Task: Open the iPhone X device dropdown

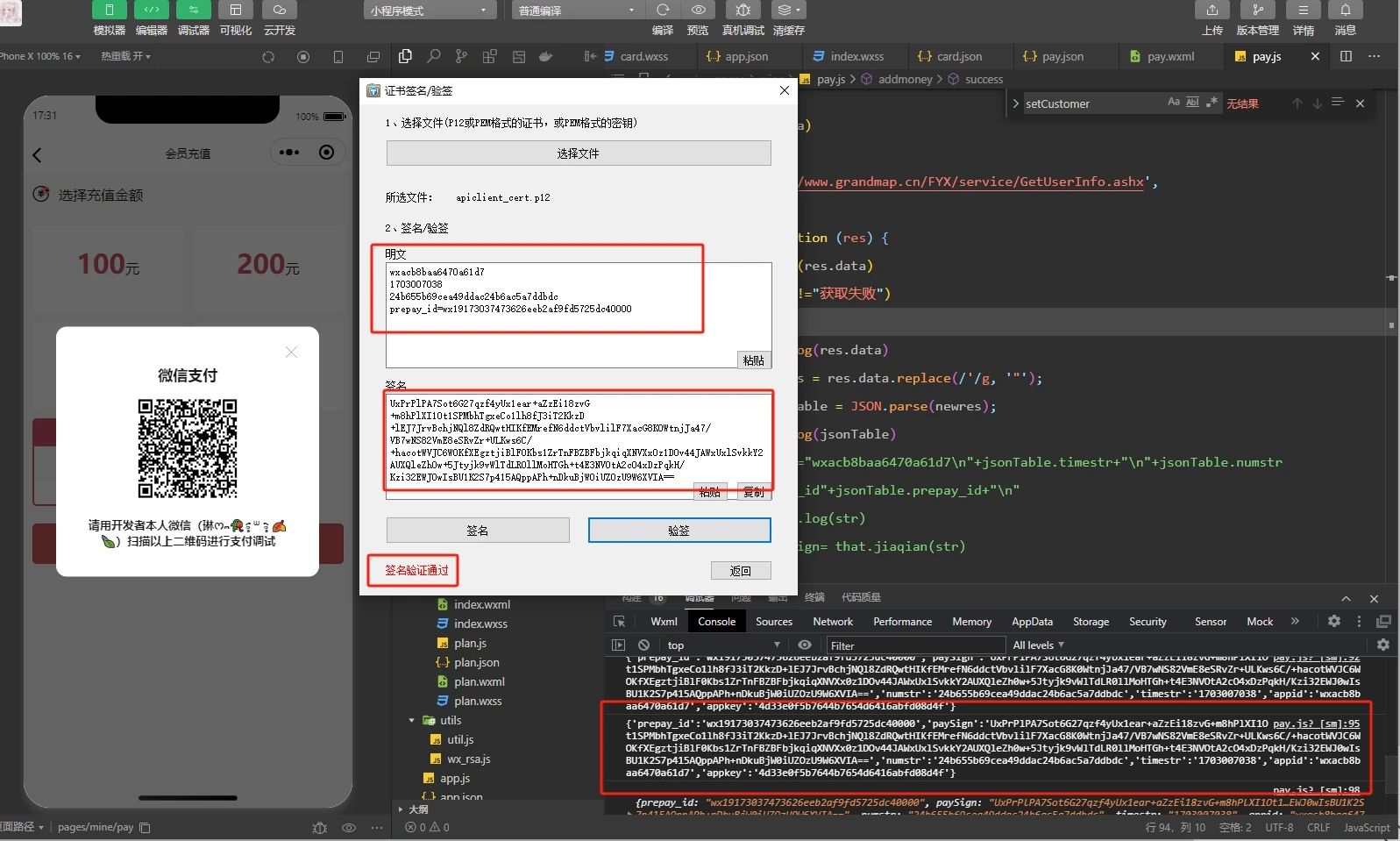Action: point(39,56)
